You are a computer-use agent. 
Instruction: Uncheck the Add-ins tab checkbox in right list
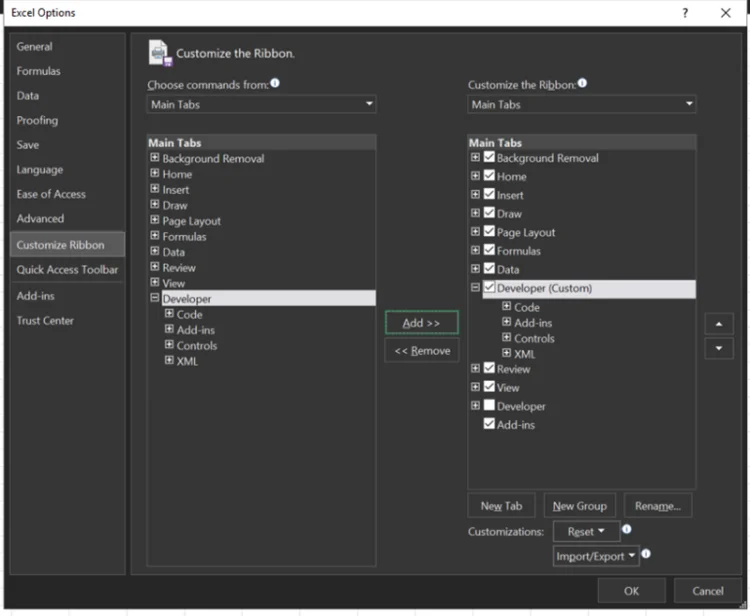[489, 424]
